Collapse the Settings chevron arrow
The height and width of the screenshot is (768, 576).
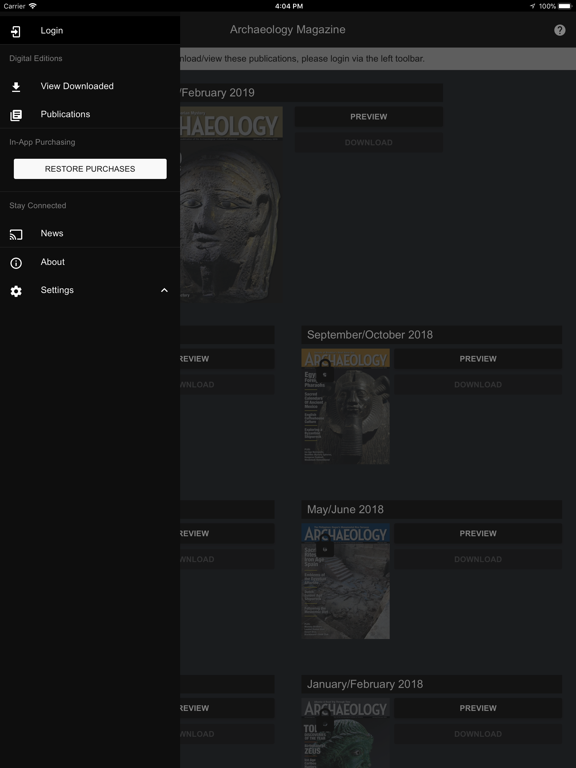point(164,290)
